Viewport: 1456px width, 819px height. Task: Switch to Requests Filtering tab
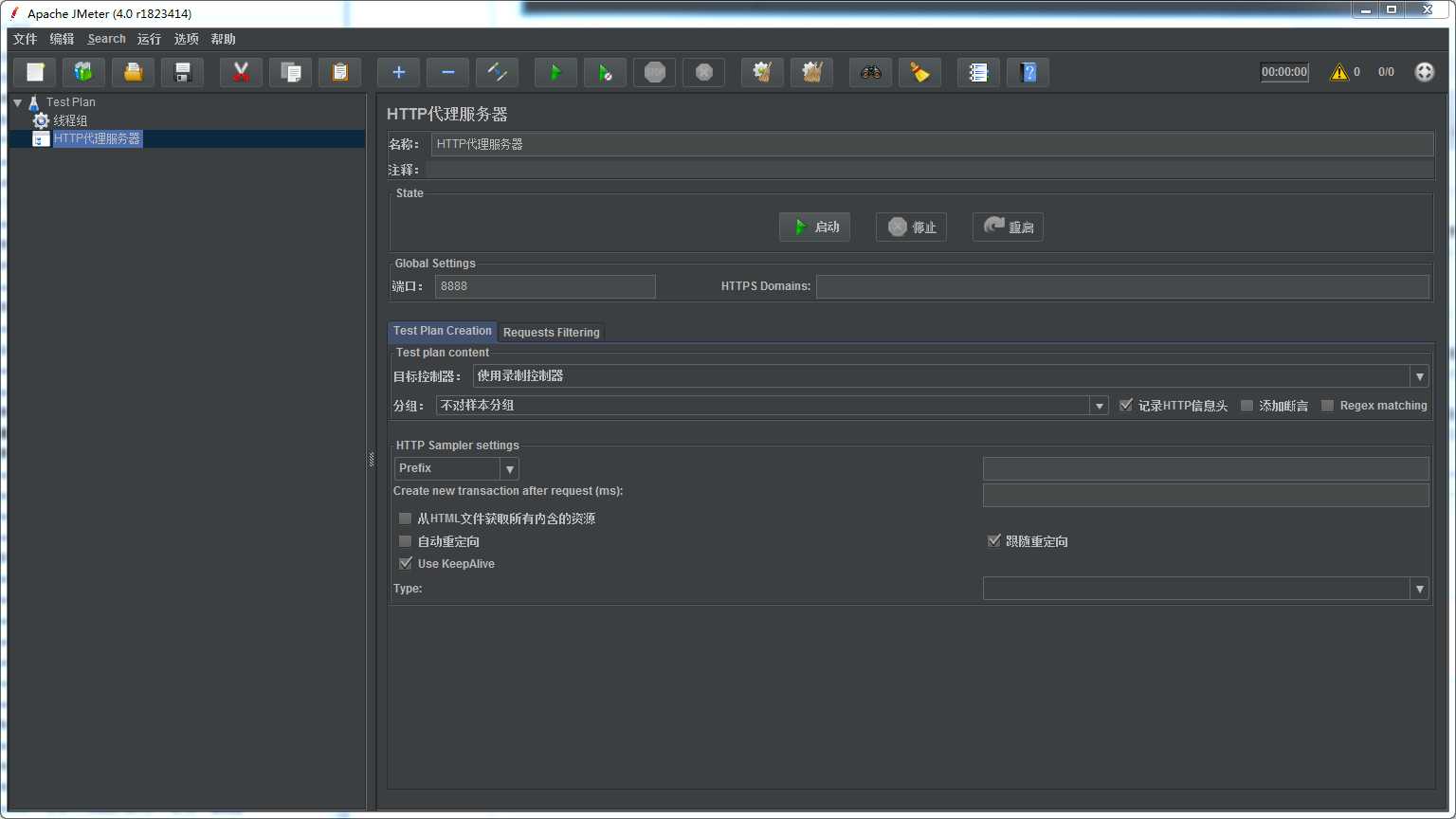tap(552, 332)
